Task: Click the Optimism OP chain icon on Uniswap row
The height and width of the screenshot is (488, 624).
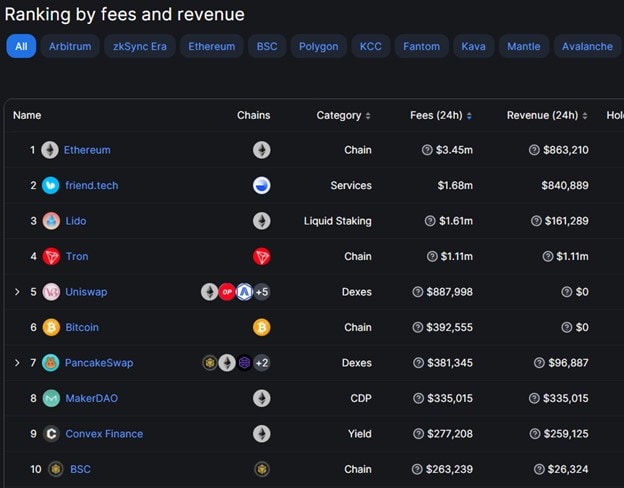Action: pyautogui.click(x=227, y=292)
